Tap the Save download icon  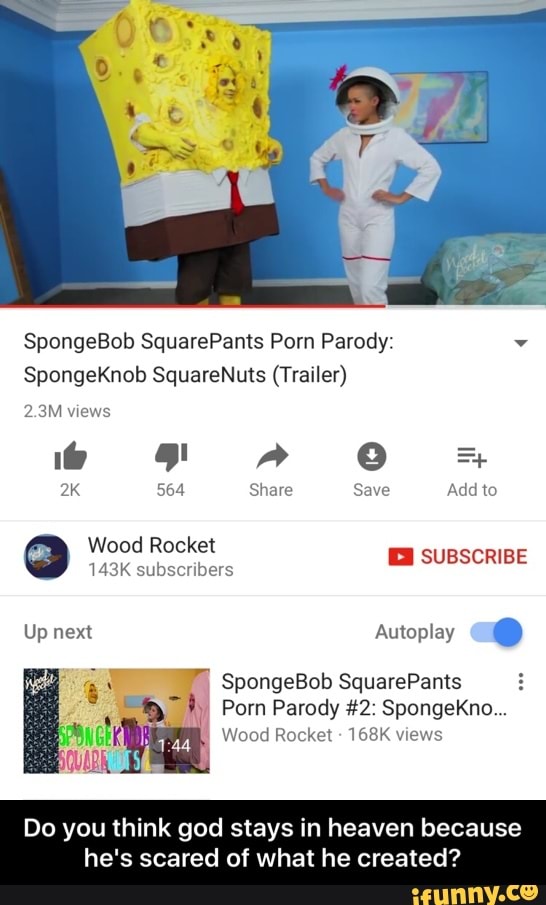[372, 456]
